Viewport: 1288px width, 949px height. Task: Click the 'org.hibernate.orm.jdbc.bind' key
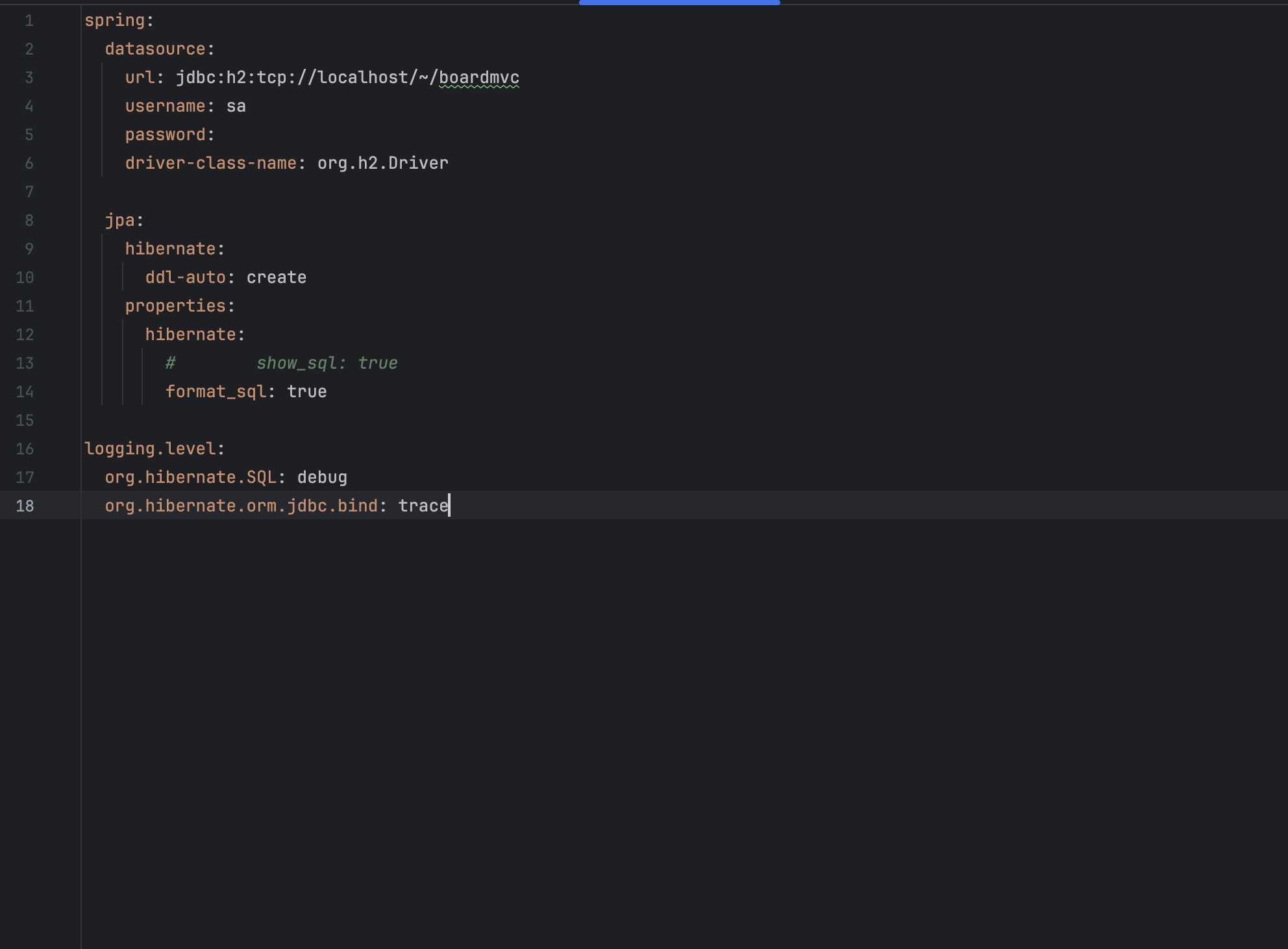(x=241, y=506)
